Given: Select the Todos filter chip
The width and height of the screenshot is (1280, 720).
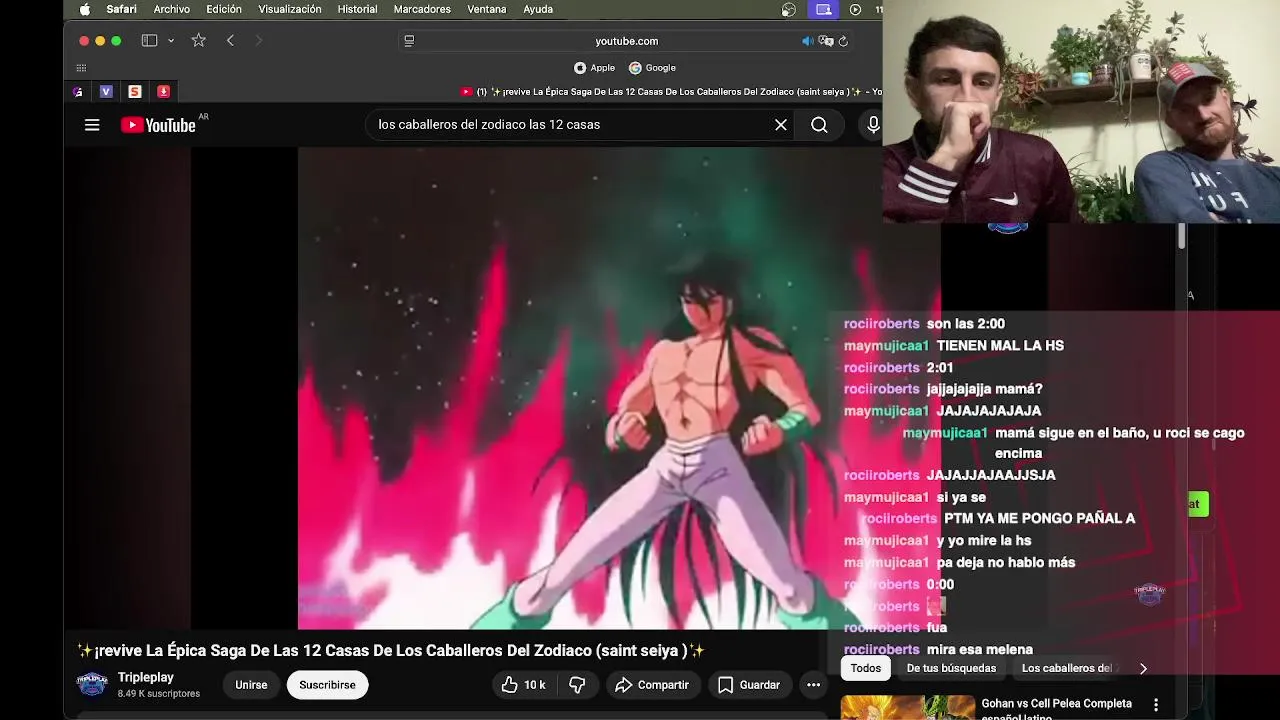Looking at the screenshot, I should click(x=866, y=668).
